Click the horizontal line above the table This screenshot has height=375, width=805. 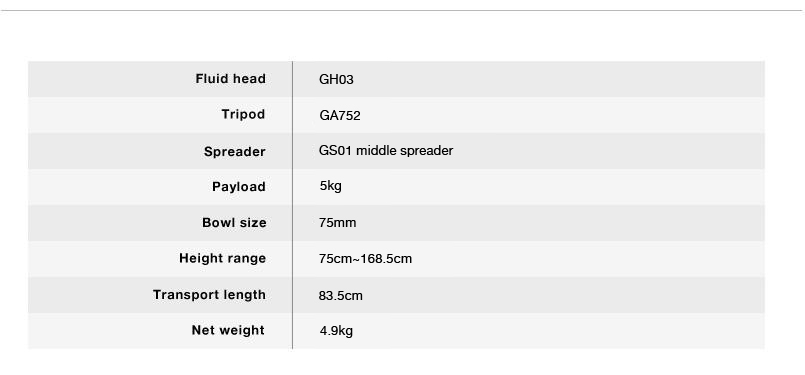401,10
